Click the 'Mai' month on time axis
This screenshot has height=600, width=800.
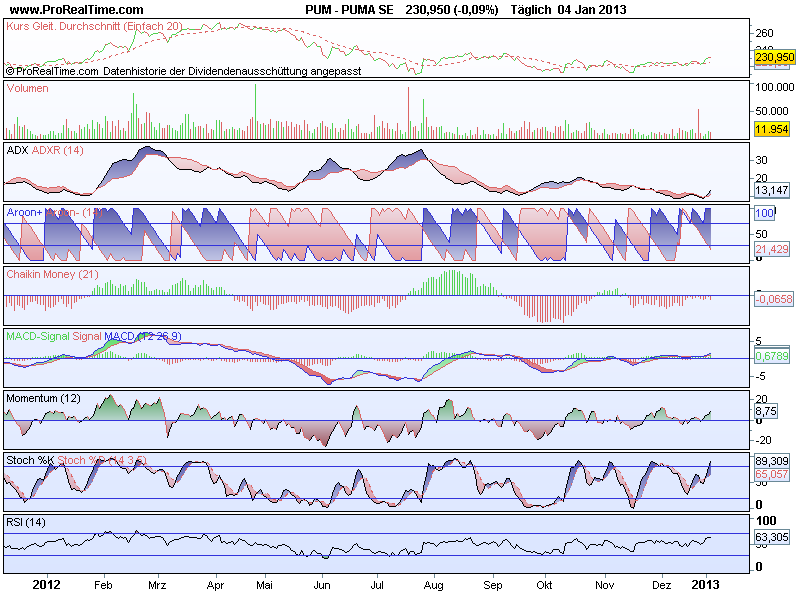click(x=264, y=585)
